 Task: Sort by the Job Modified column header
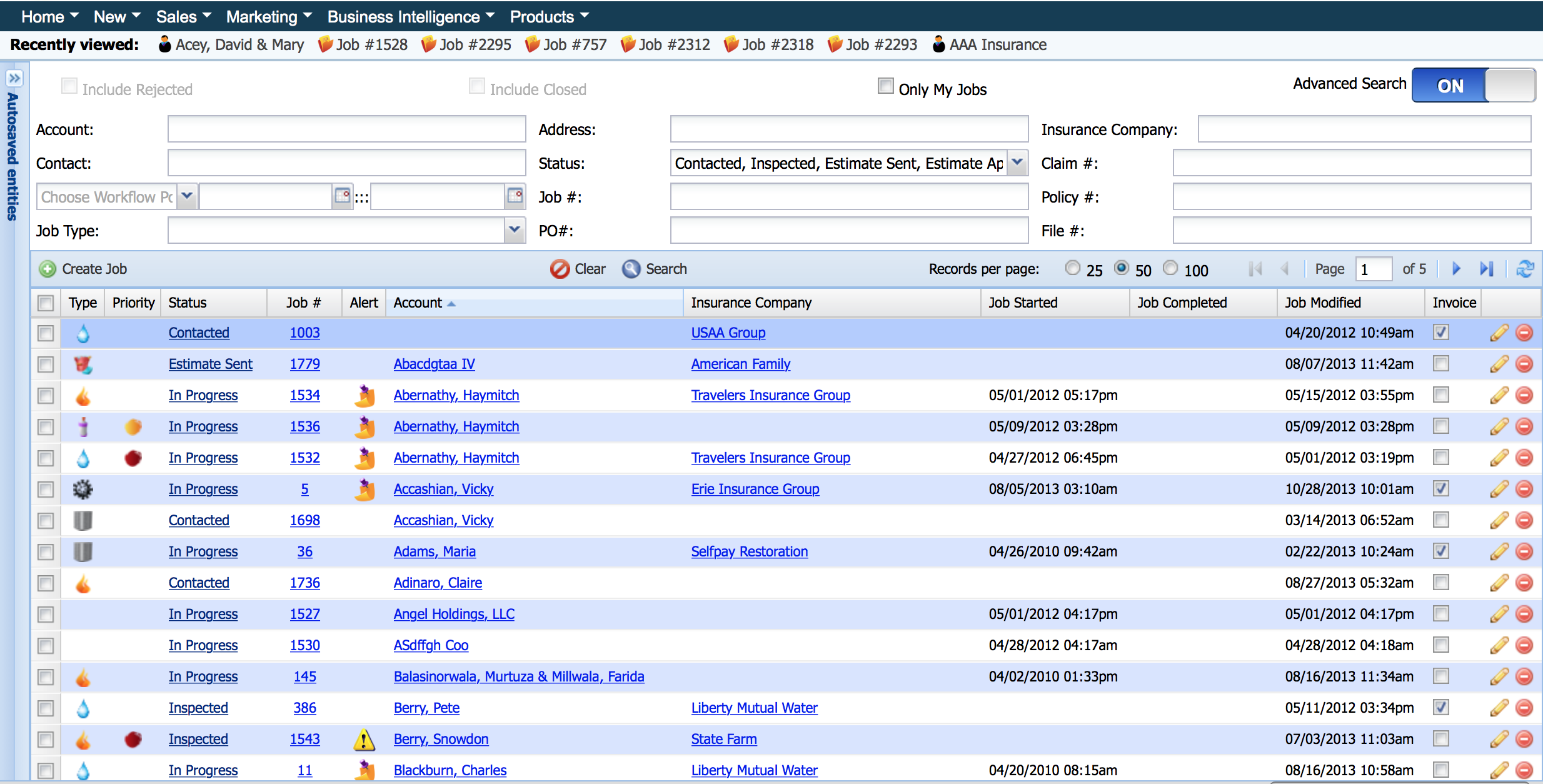1350,303
